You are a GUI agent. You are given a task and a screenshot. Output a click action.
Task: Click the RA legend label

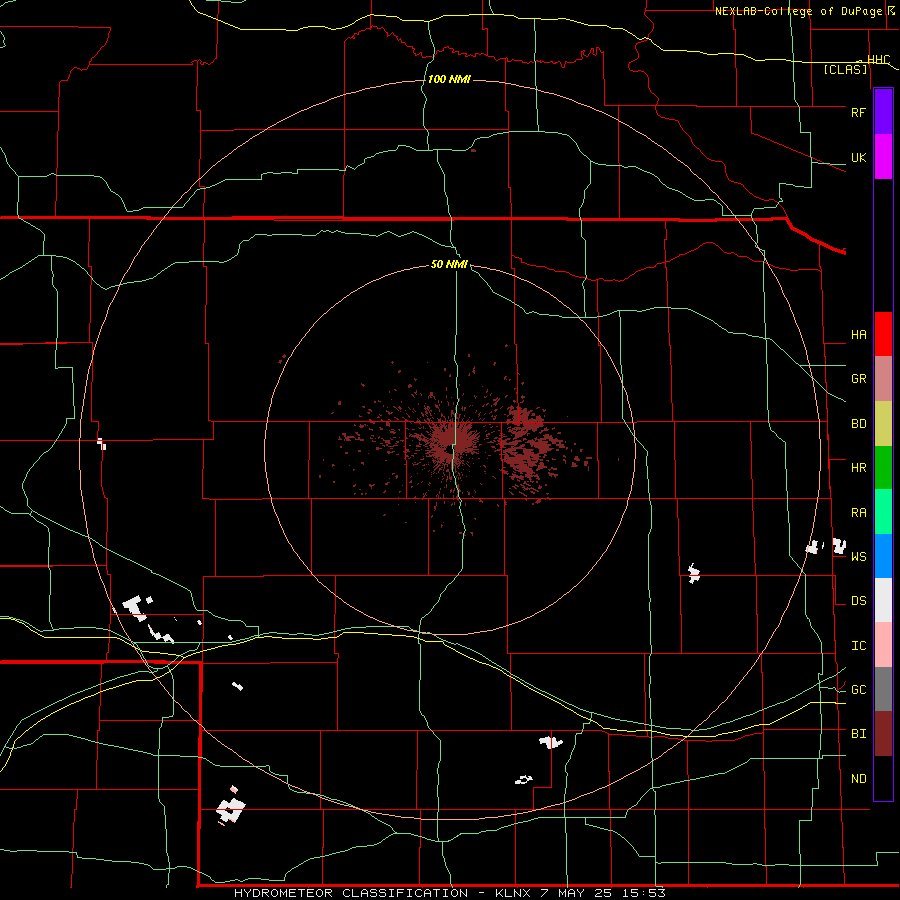pos(858,512)
